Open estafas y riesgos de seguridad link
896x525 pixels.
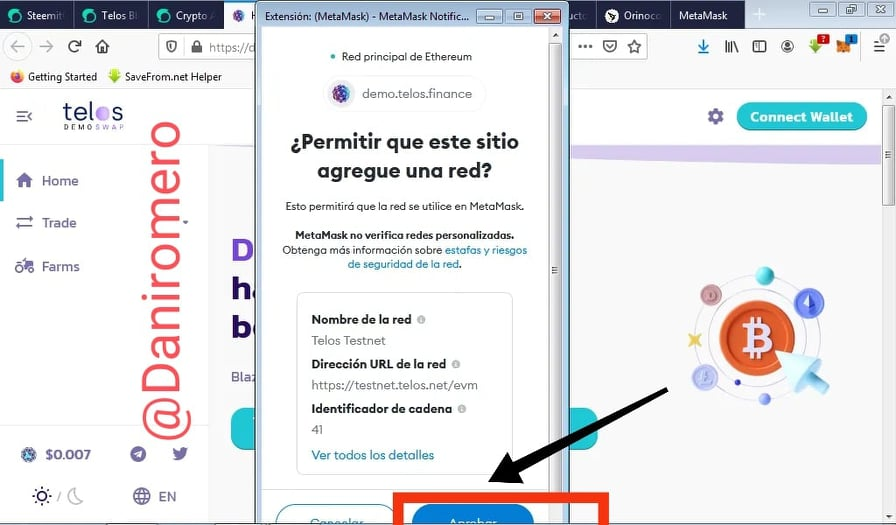pos(437,257)
